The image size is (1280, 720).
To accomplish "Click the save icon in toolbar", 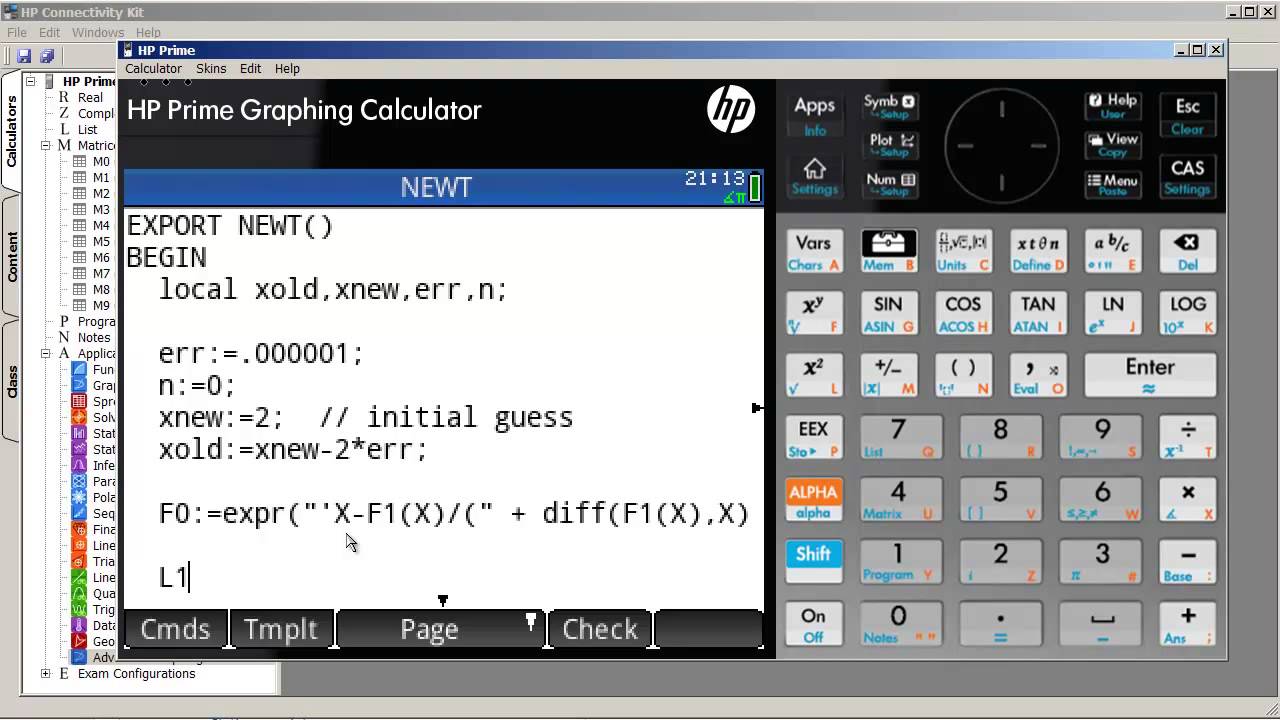I will pos(24,56).
